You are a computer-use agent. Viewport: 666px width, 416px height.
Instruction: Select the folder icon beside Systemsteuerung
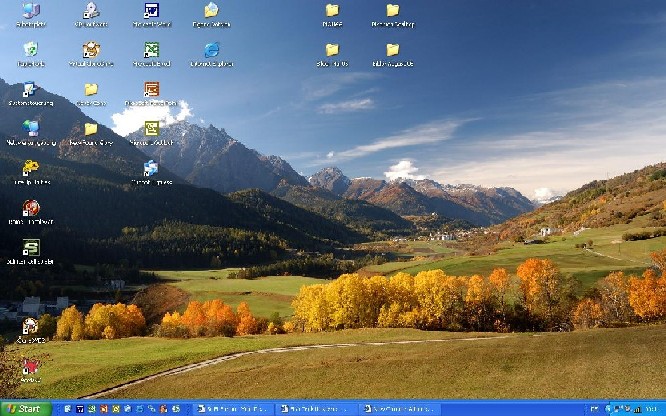click(91, 90)
